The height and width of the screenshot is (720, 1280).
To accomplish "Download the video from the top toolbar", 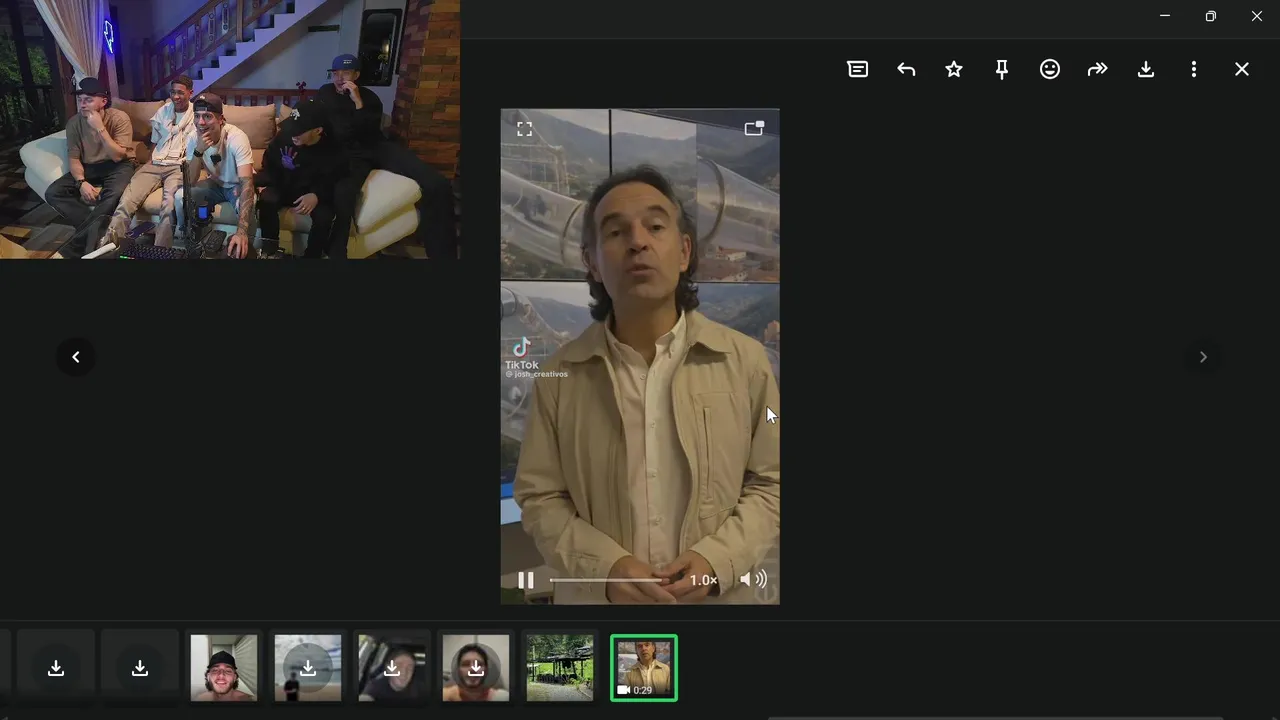I will (x=1146, y=69).
